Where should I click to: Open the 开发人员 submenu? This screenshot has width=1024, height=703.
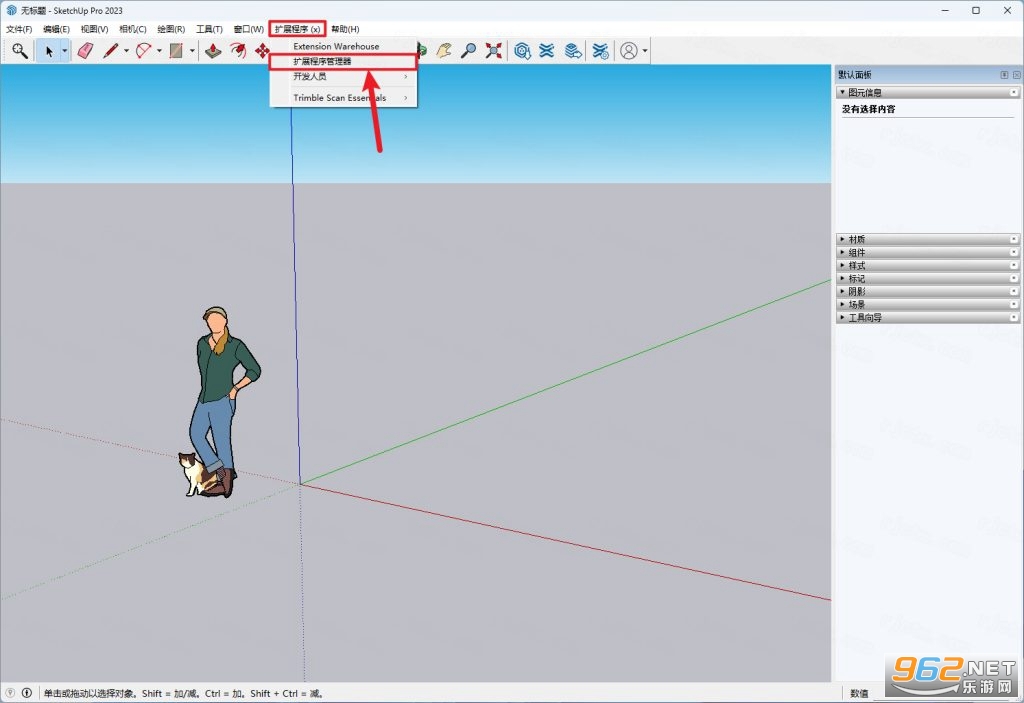pos(344,76)
